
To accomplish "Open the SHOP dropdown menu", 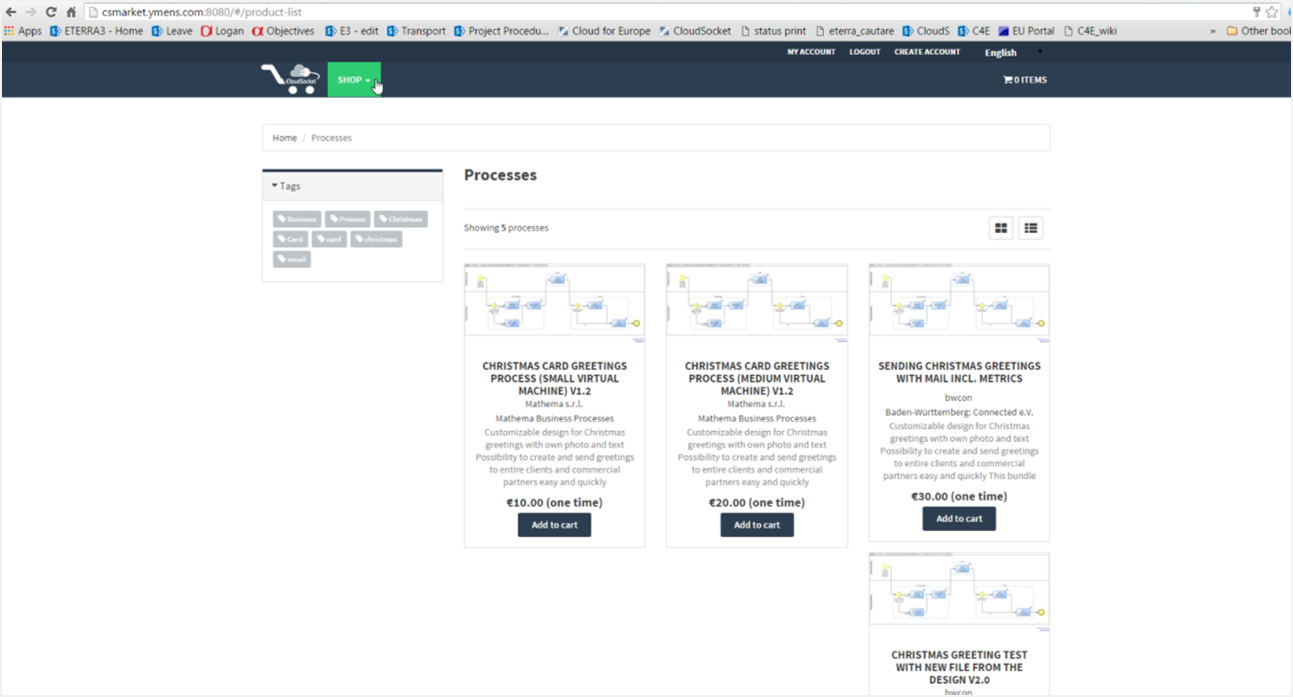I will [x=354, y=80].
